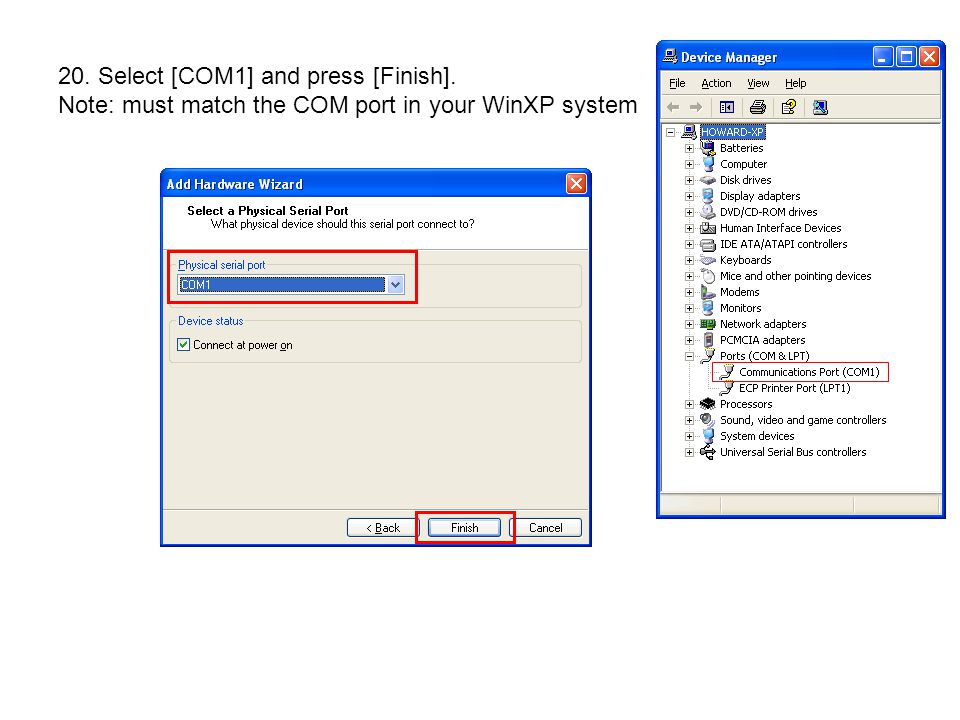Click the back arrow toolbar icon

[x=673, y=108]
